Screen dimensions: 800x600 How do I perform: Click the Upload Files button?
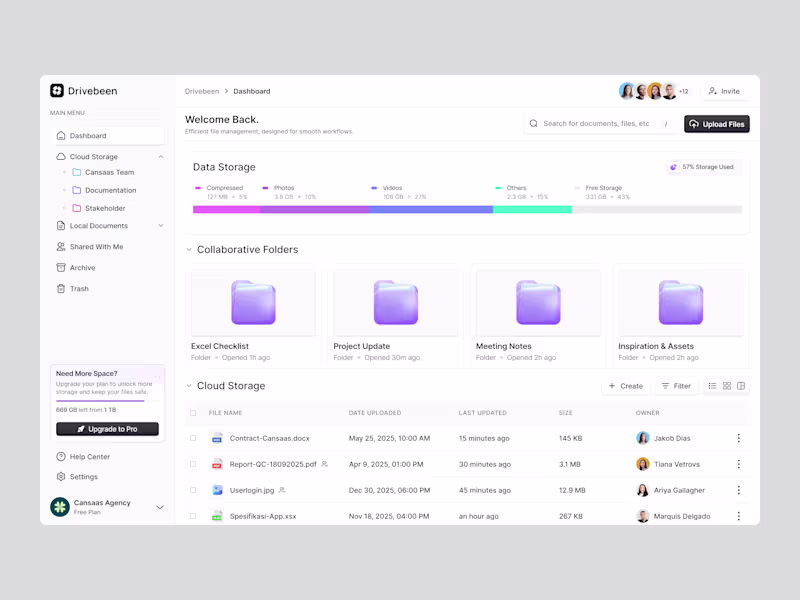pos(716,123)
